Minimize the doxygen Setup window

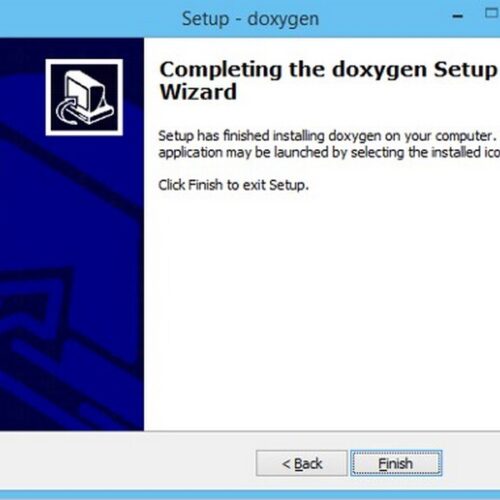[458, 16]
